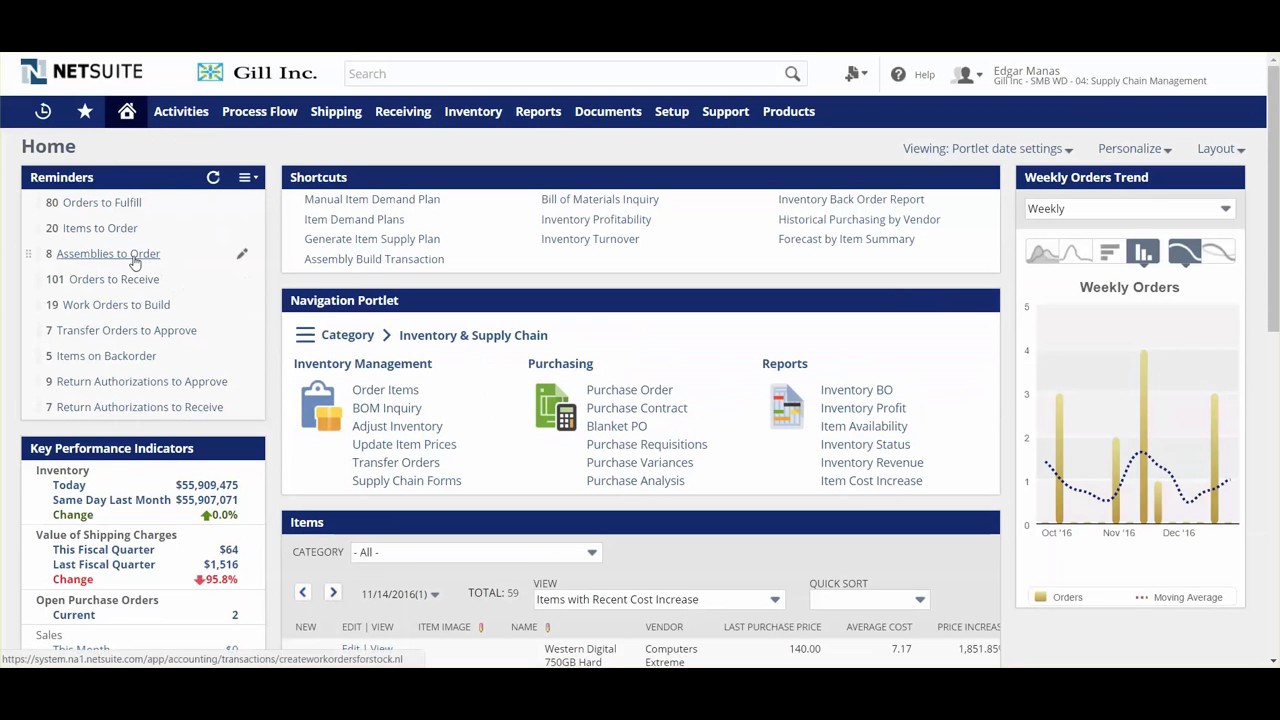Screen dimensions: 1280x720
Task: Click the Purchasing calculator icon
Action: [555, 406]
